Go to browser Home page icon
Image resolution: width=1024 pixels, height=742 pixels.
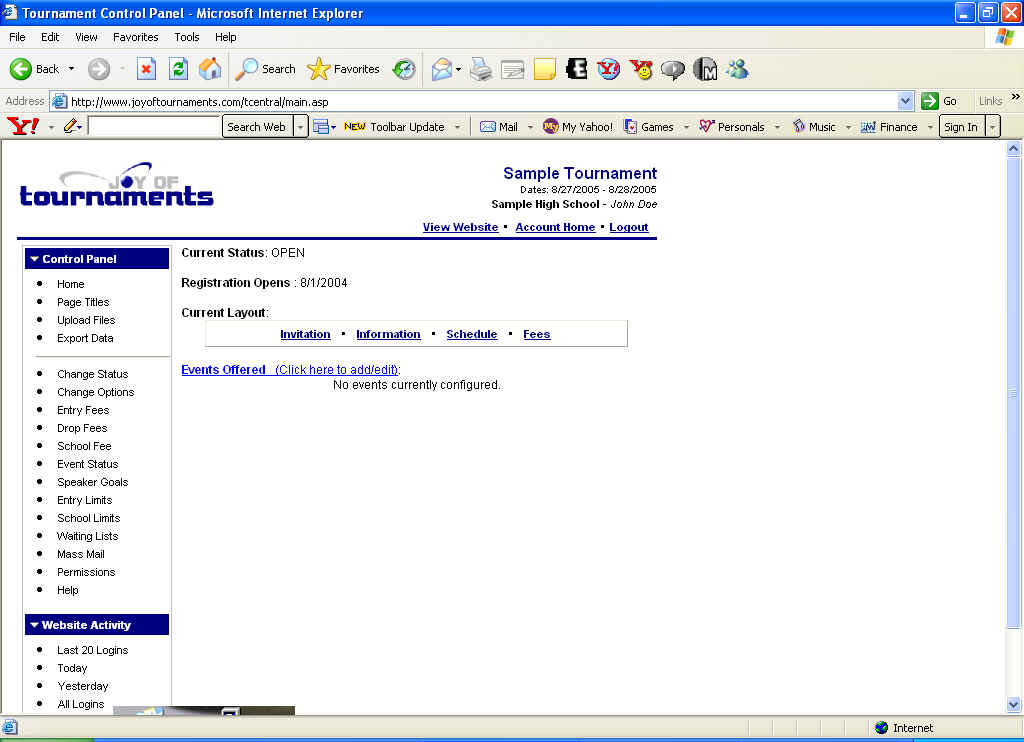tap(210, 69)
